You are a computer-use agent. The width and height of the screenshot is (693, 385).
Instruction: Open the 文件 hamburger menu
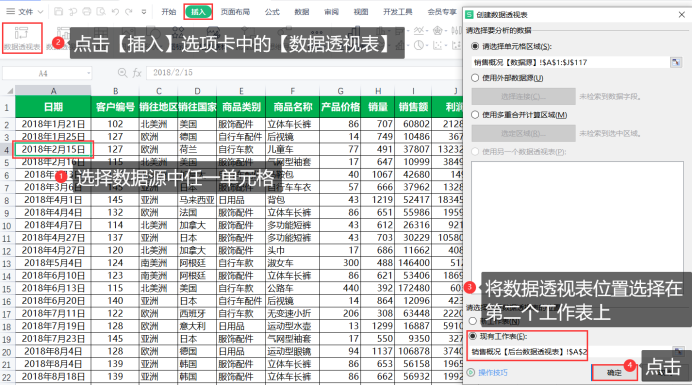[11, 12]
